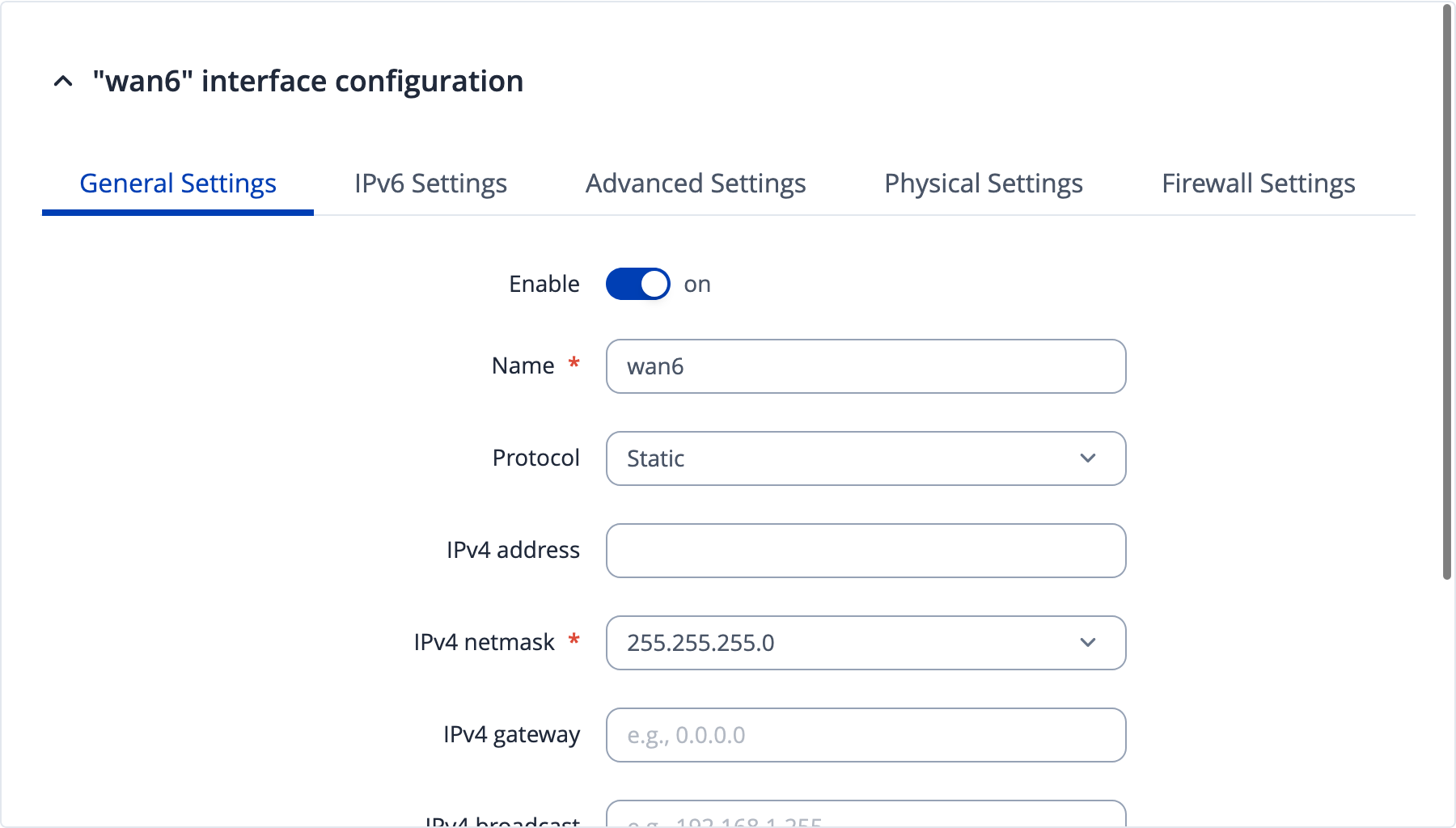Switch to the IPv6 Settings tab
The image size is (1456, 828).
[x=430, y=184]
